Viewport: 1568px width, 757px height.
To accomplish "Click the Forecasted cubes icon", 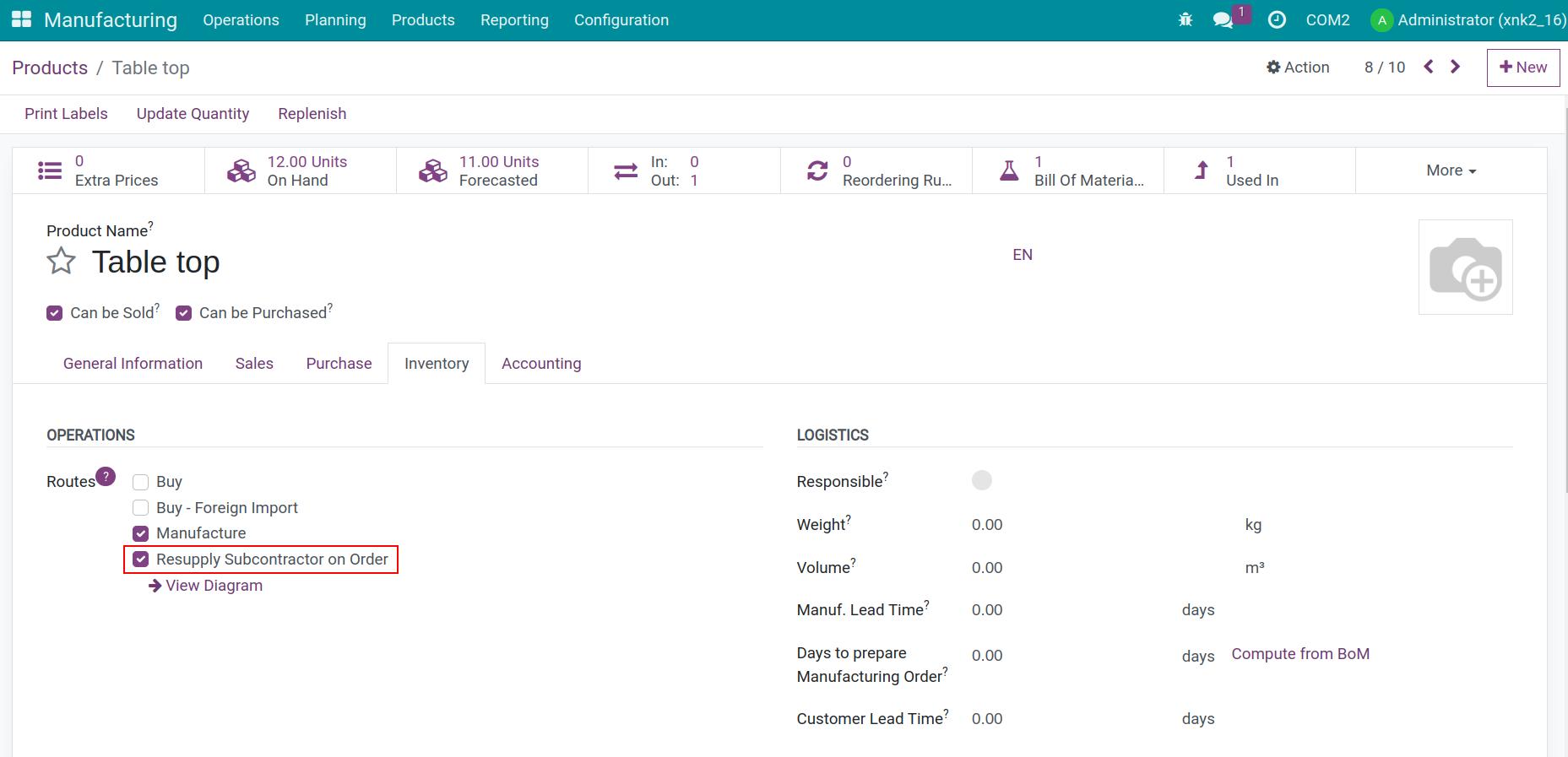I will tap(433, 170).
